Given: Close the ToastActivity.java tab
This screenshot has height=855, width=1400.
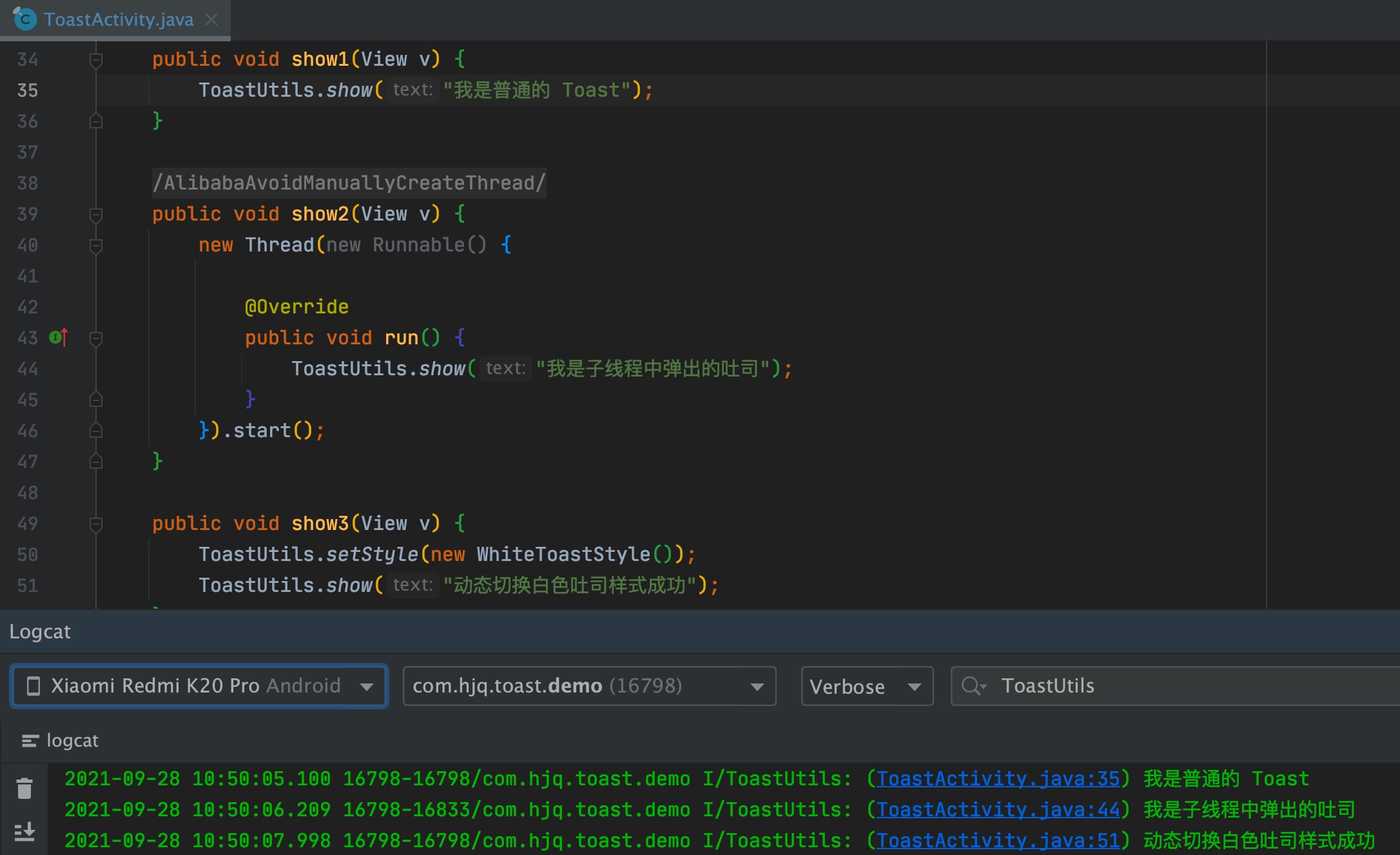Looking at the screenshot, I should coord(211,19).
